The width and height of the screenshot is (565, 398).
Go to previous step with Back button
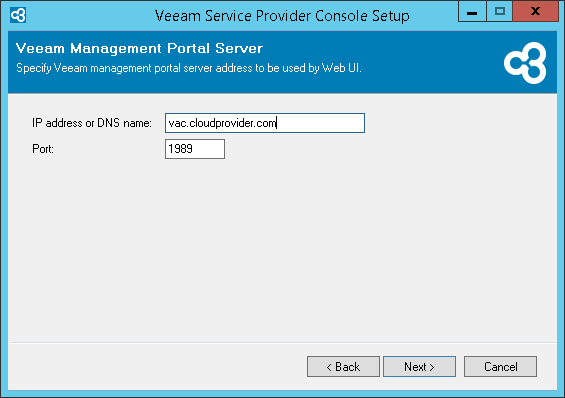(343, 367)
